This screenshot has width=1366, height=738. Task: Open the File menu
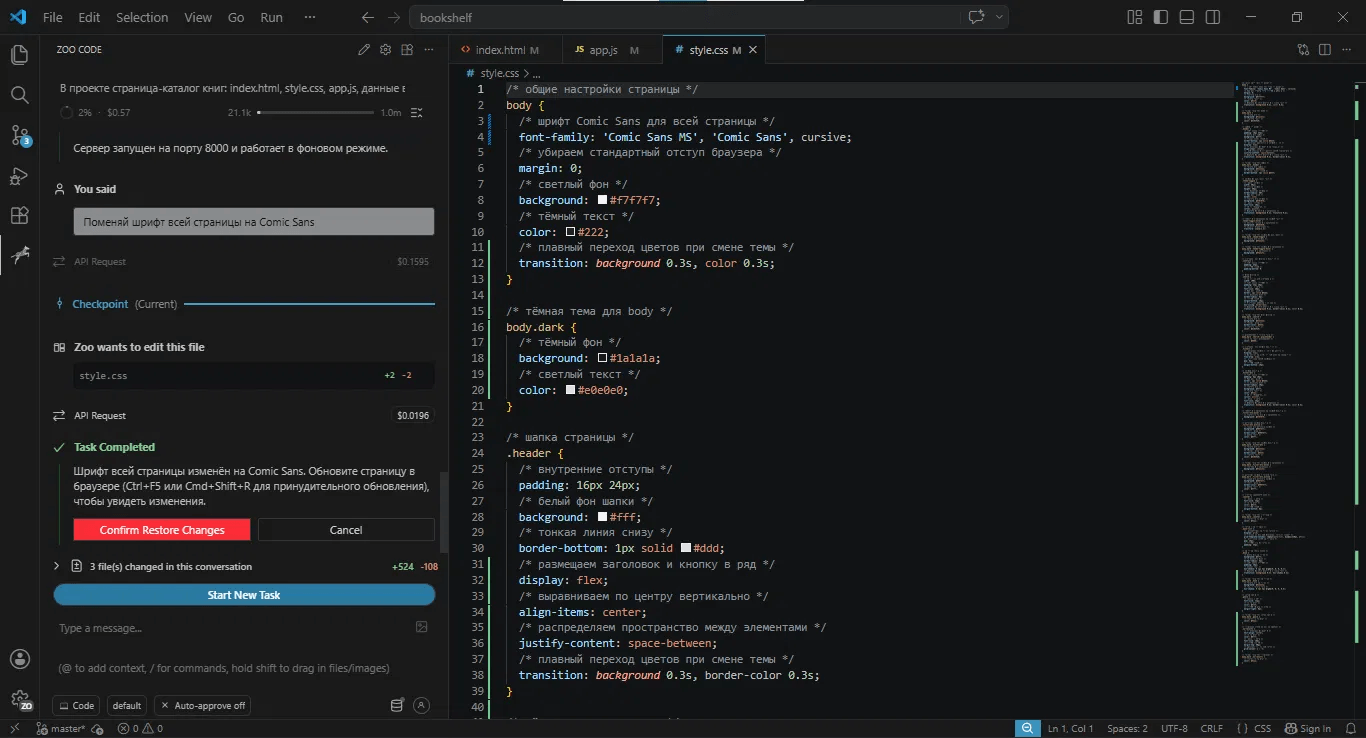coord(53,17)
